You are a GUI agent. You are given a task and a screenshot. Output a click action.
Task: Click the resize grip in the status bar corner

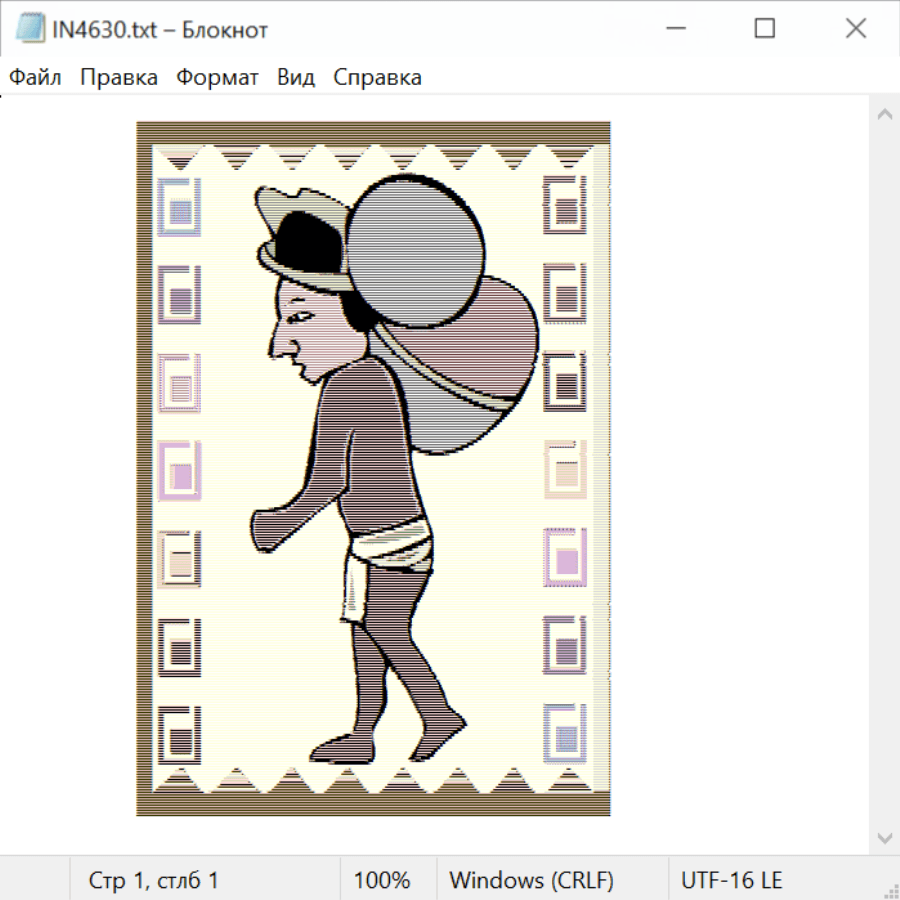(890, 890)
